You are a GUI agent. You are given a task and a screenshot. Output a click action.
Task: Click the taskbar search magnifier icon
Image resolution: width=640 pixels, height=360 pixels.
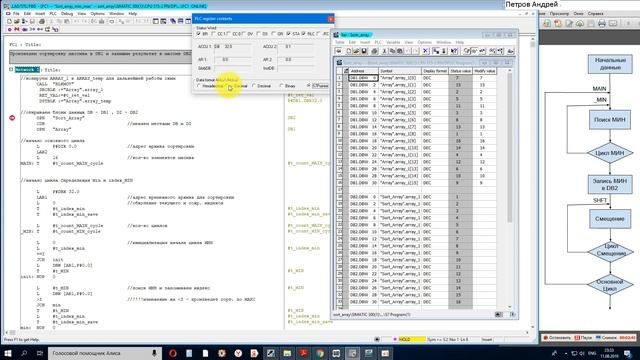tap(24, 353)
